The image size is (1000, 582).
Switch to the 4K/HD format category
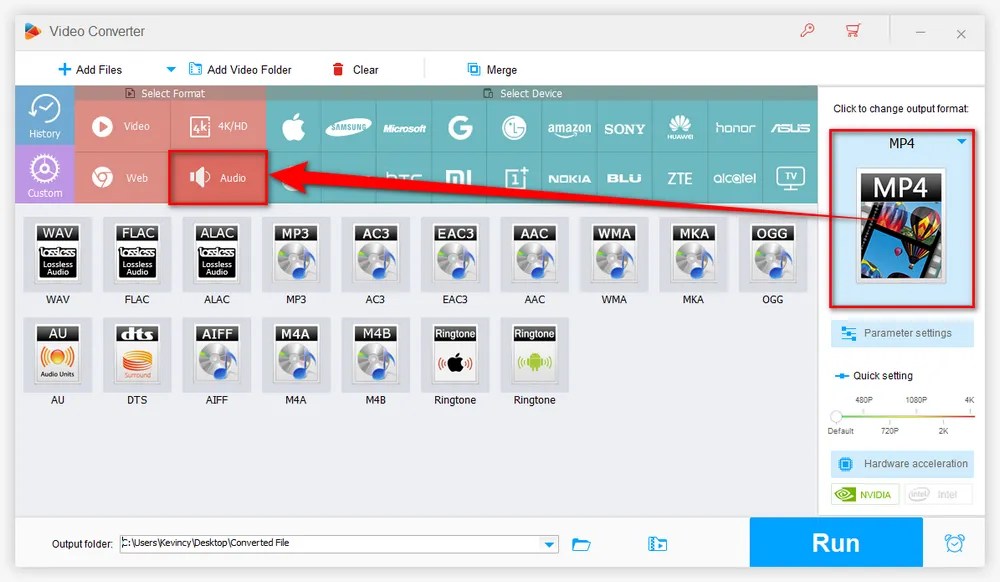click(218, 126)
